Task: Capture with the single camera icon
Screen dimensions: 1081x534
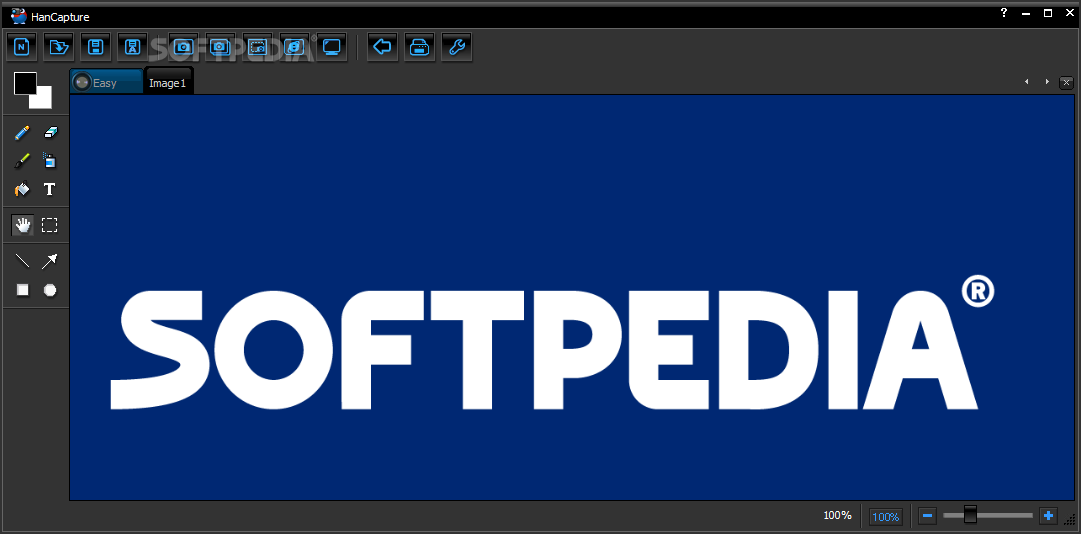Action: (x=183, y=47)
